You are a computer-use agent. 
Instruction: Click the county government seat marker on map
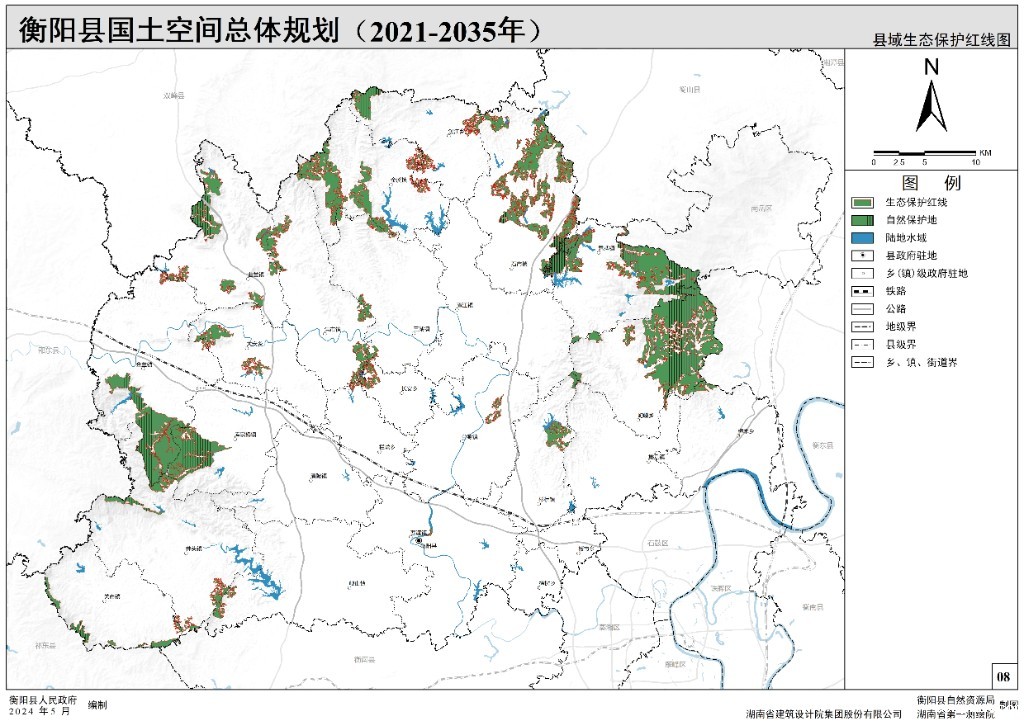[419, 541]
